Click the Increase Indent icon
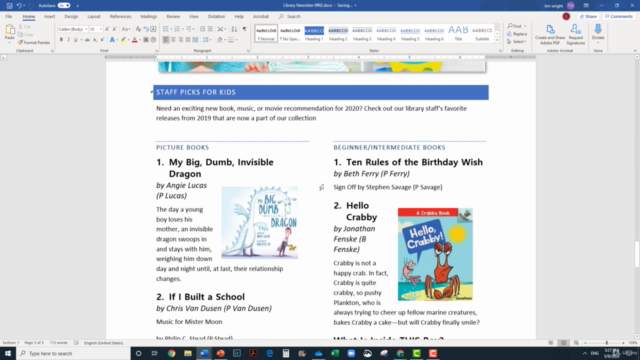This screenshot has width=640, height=360. point(210,29)
